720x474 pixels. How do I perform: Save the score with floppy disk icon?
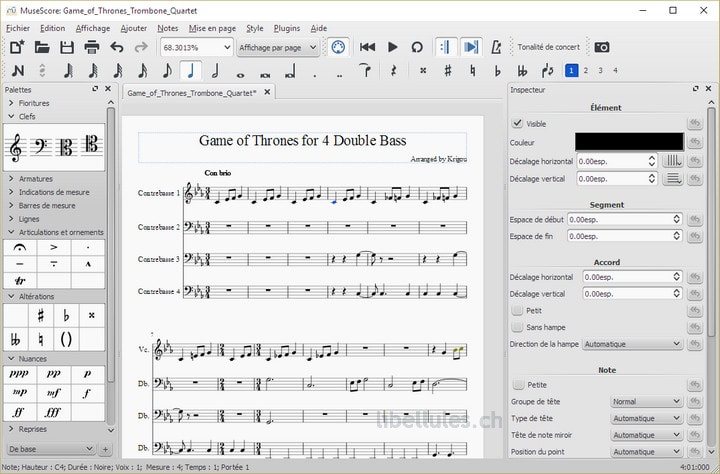point(67,47)
